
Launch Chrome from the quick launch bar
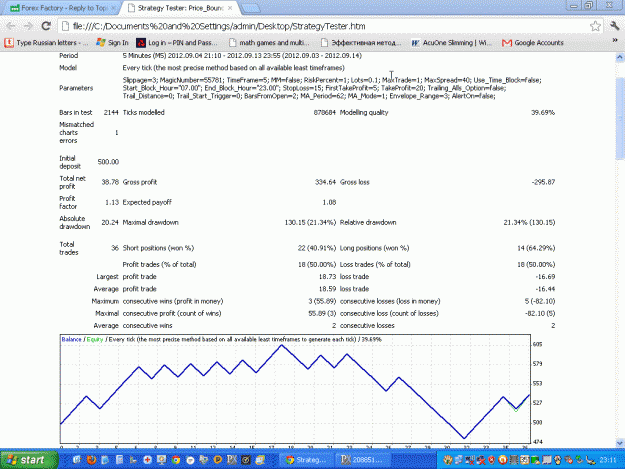(x=176, y=460)
